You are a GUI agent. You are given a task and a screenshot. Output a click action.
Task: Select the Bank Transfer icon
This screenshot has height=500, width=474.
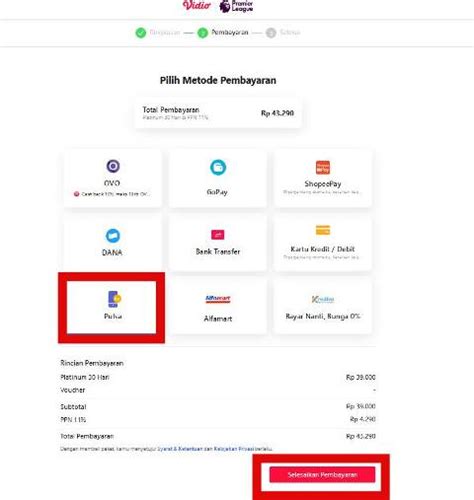tap(218, 235)
